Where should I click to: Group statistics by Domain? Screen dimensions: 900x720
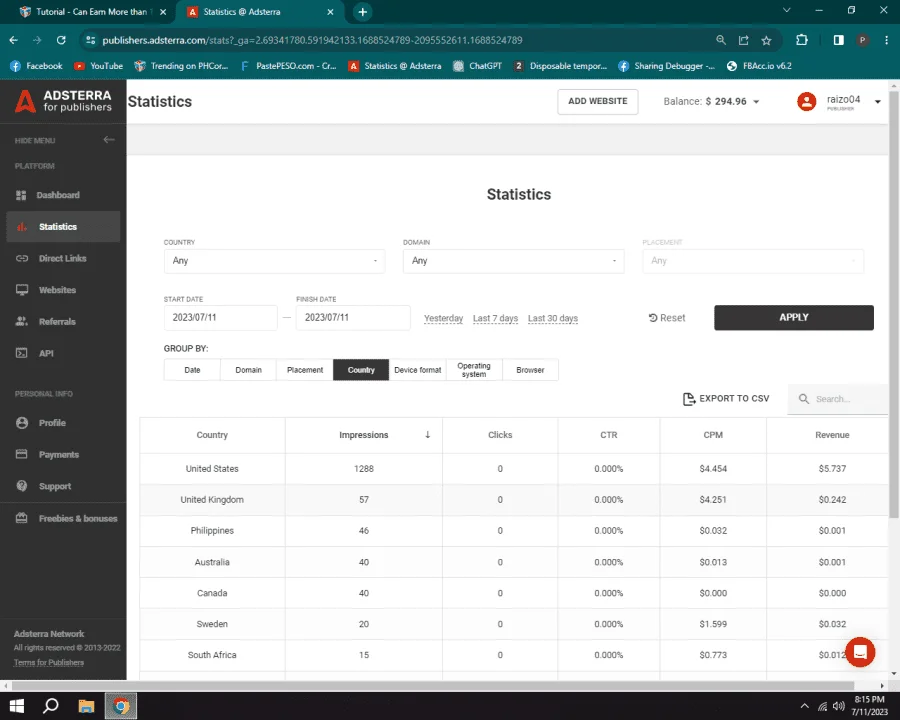tap(249, 370)
